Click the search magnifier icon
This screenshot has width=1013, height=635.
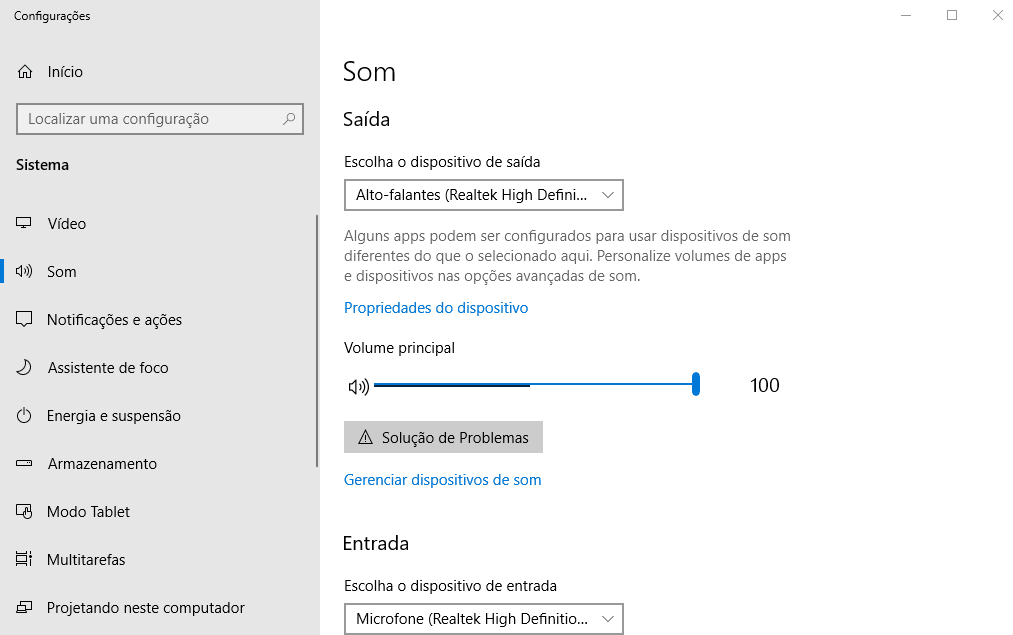(x=289, y=119)
